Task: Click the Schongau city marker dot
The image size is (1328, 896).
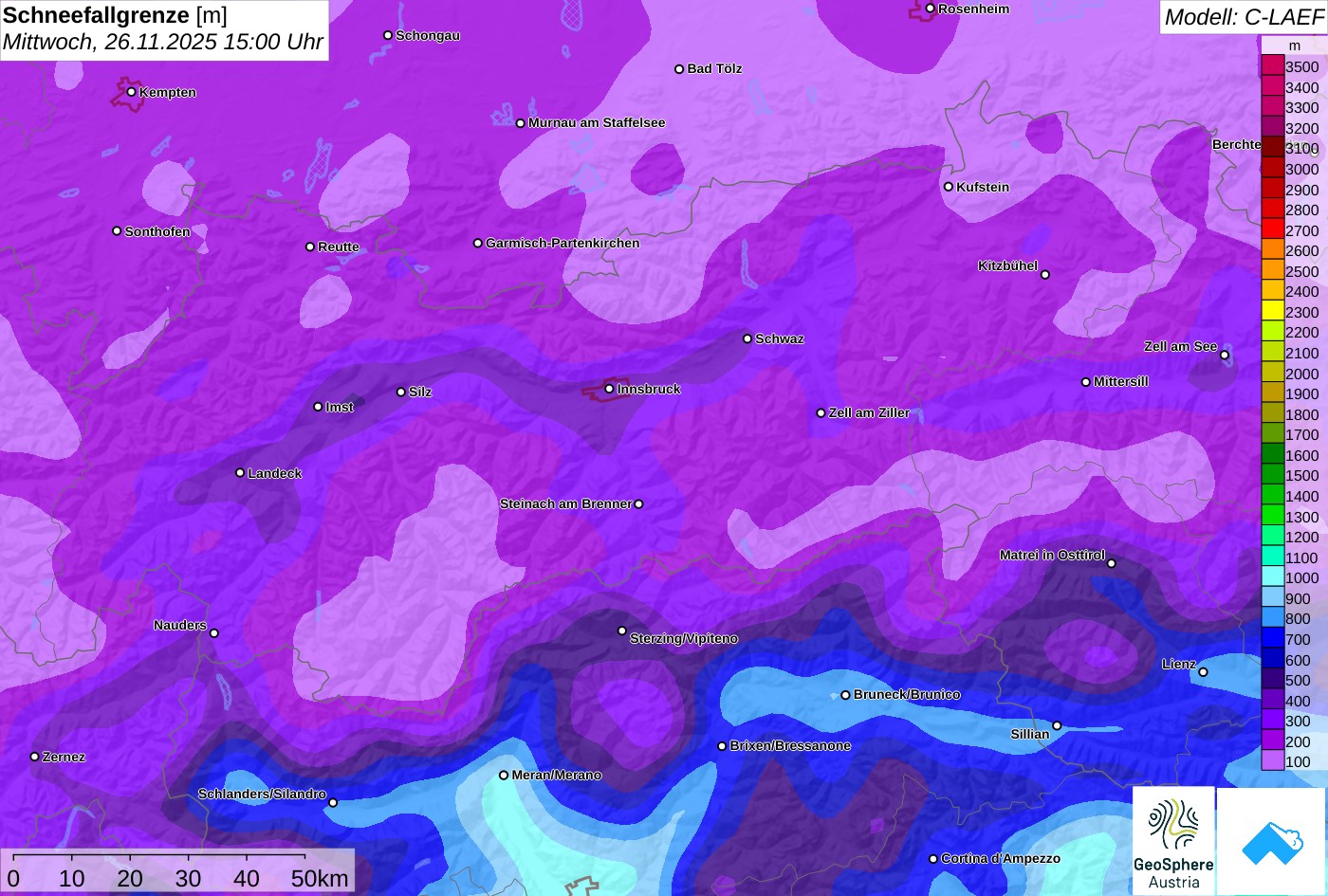Action: click(x=387, y=35)
